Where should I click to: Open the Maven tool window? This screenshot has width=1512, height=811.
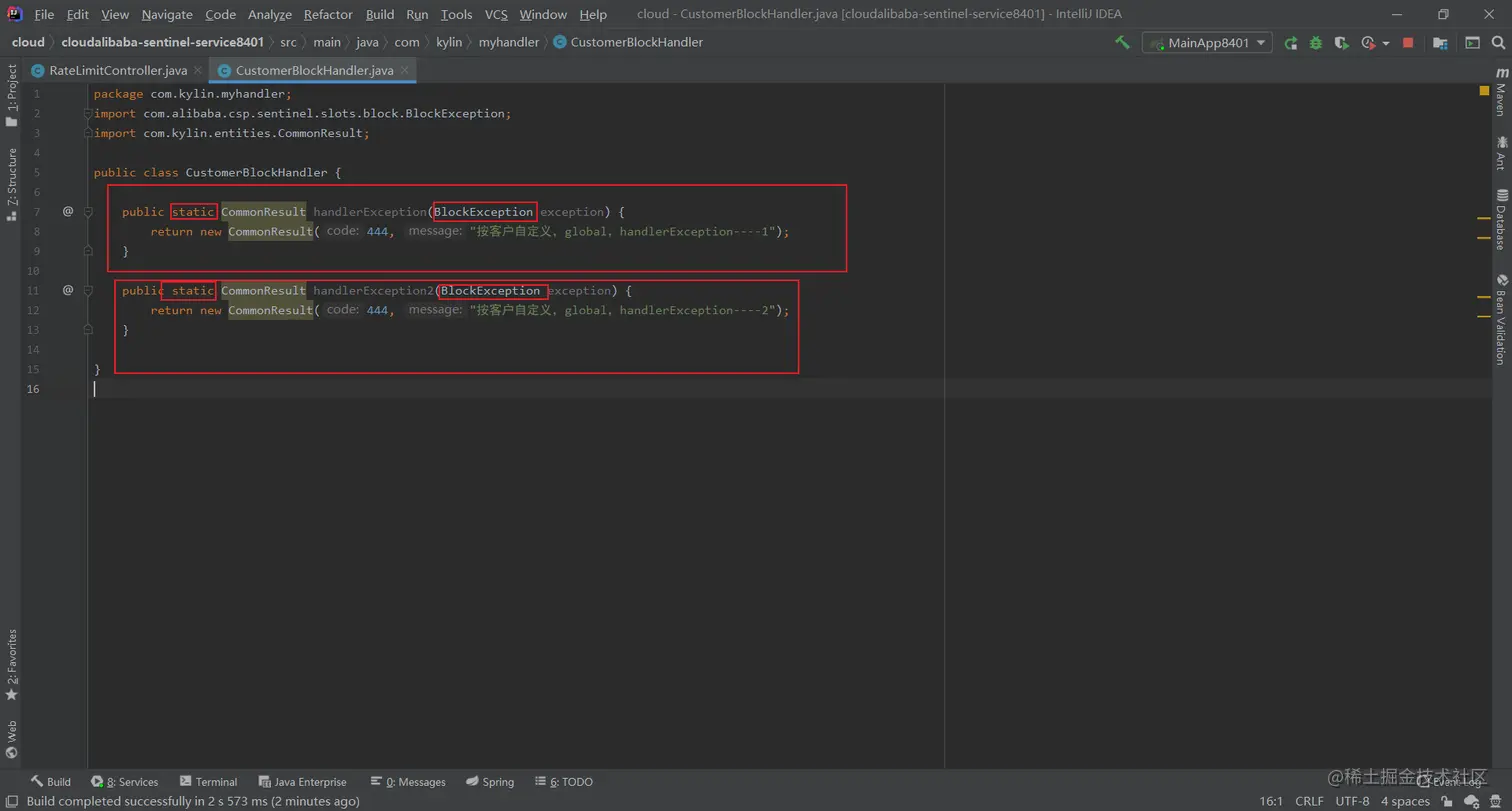pyautogui.click(x=1500, y=92)
